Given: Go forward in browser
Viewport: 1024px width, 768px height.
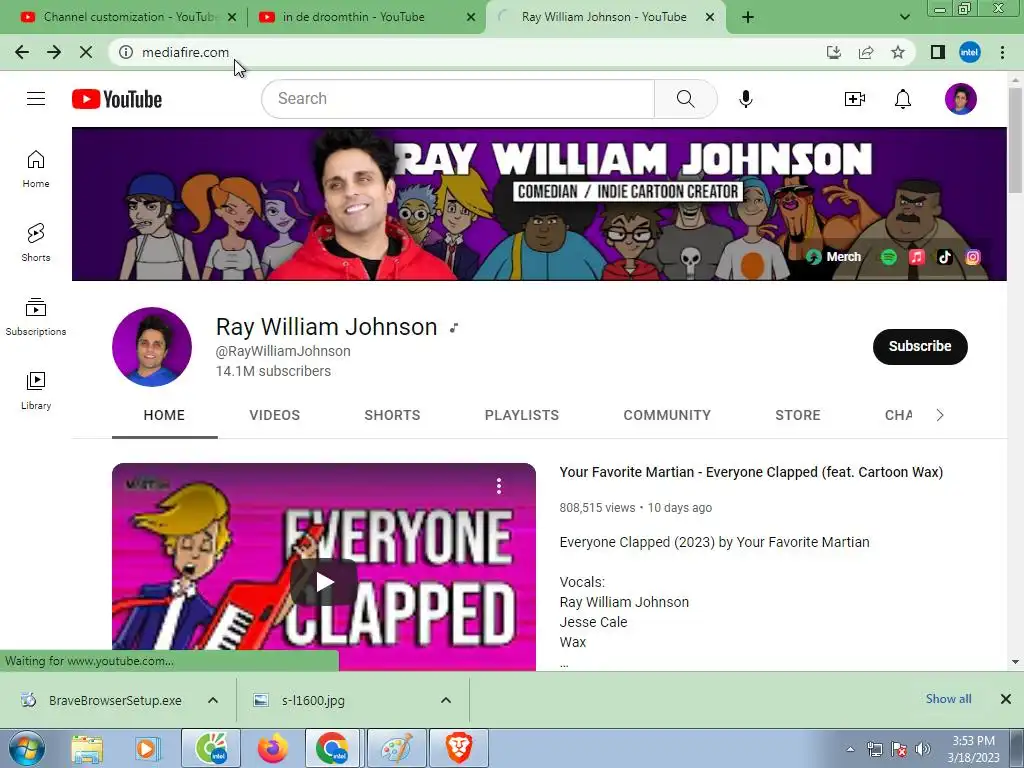Looking at the screenshot, I should pyautogui.click(x=54, y=52).
